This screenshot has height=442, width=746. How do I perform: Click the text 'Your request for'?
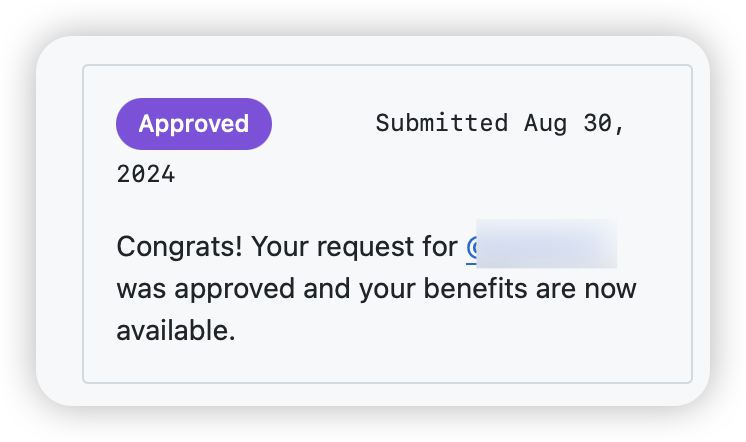354,247
